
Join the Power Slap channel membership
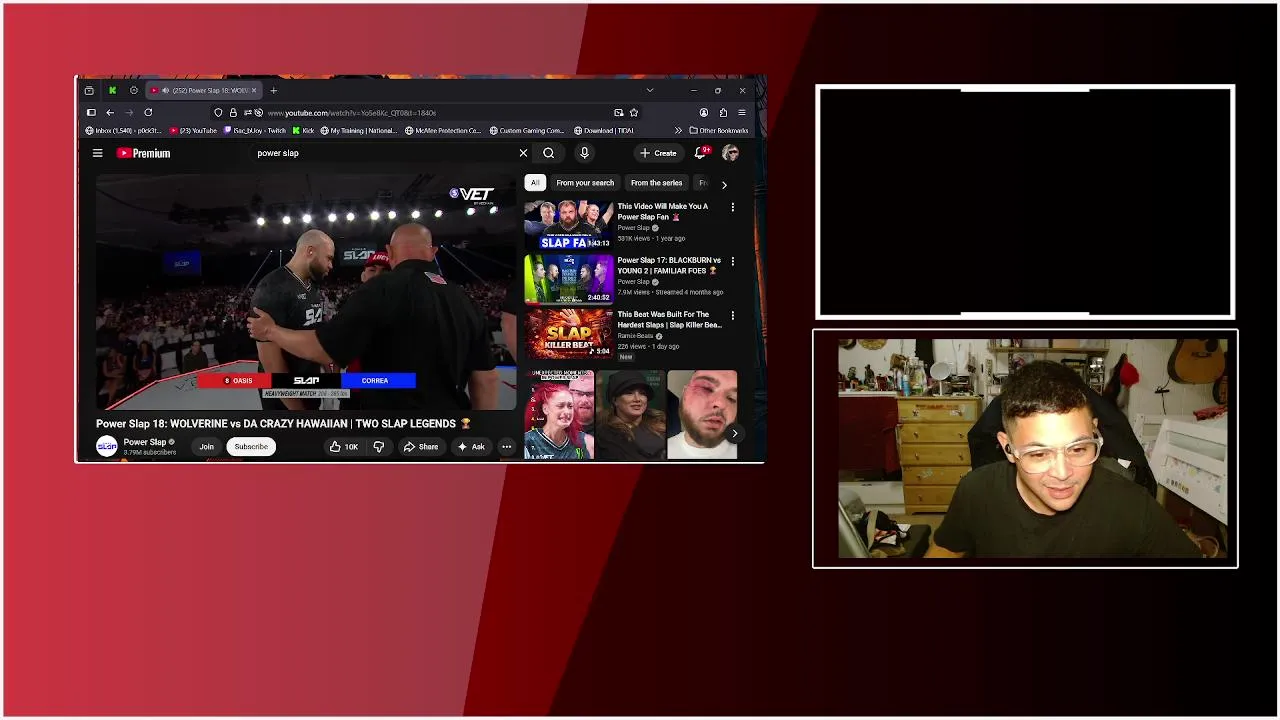pyautogui.click(x=206, y=447)
